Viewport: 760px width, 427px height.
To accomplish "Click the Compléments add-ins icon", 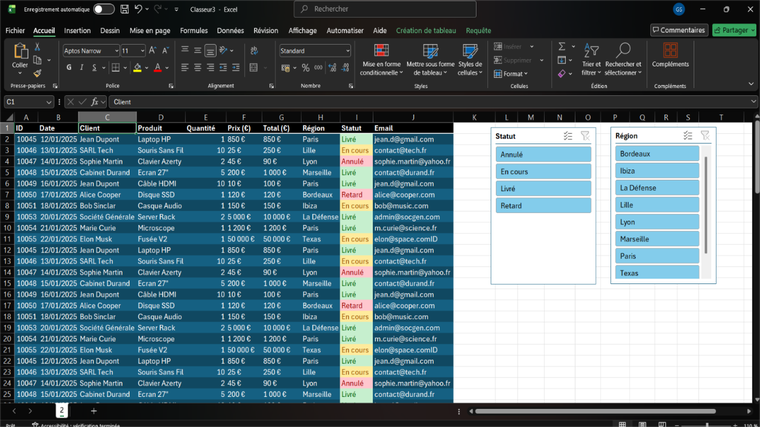I will [669, 56].
